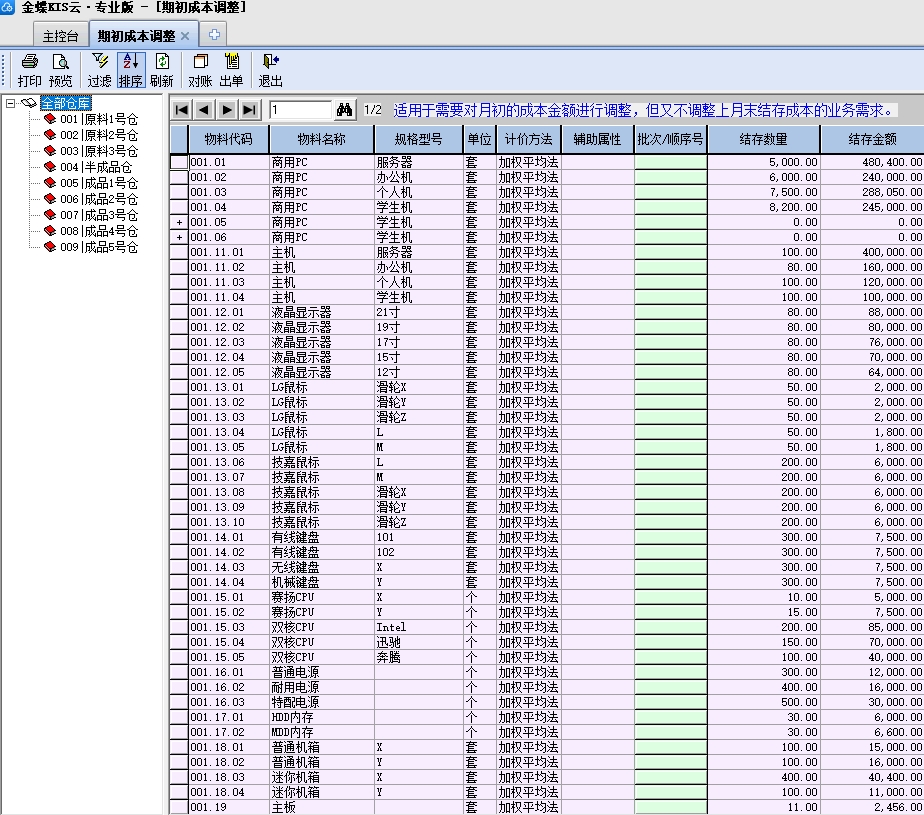Select warehouse 005 成品1号仓
The height and width of the screenshot is (815, 924).
pyautogui.click(x=99, y=183)
